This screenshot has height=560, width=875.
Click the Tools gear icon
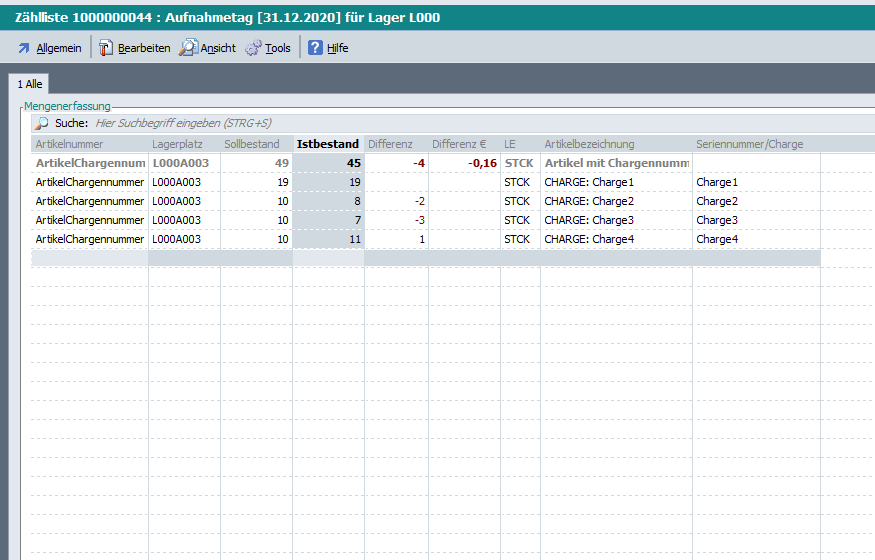coord(253,48)
